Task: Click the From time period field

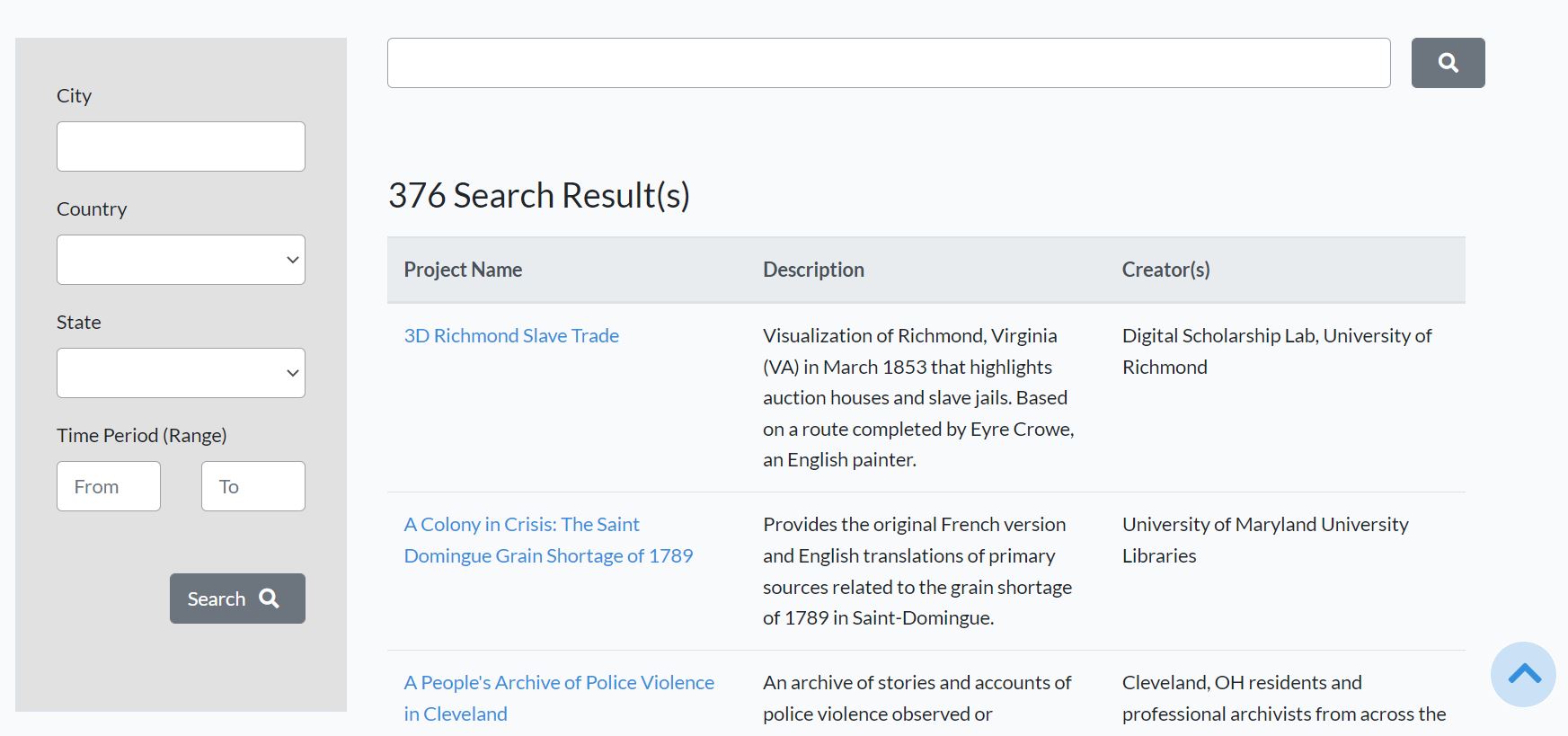Action: click(x=108, y=485)
